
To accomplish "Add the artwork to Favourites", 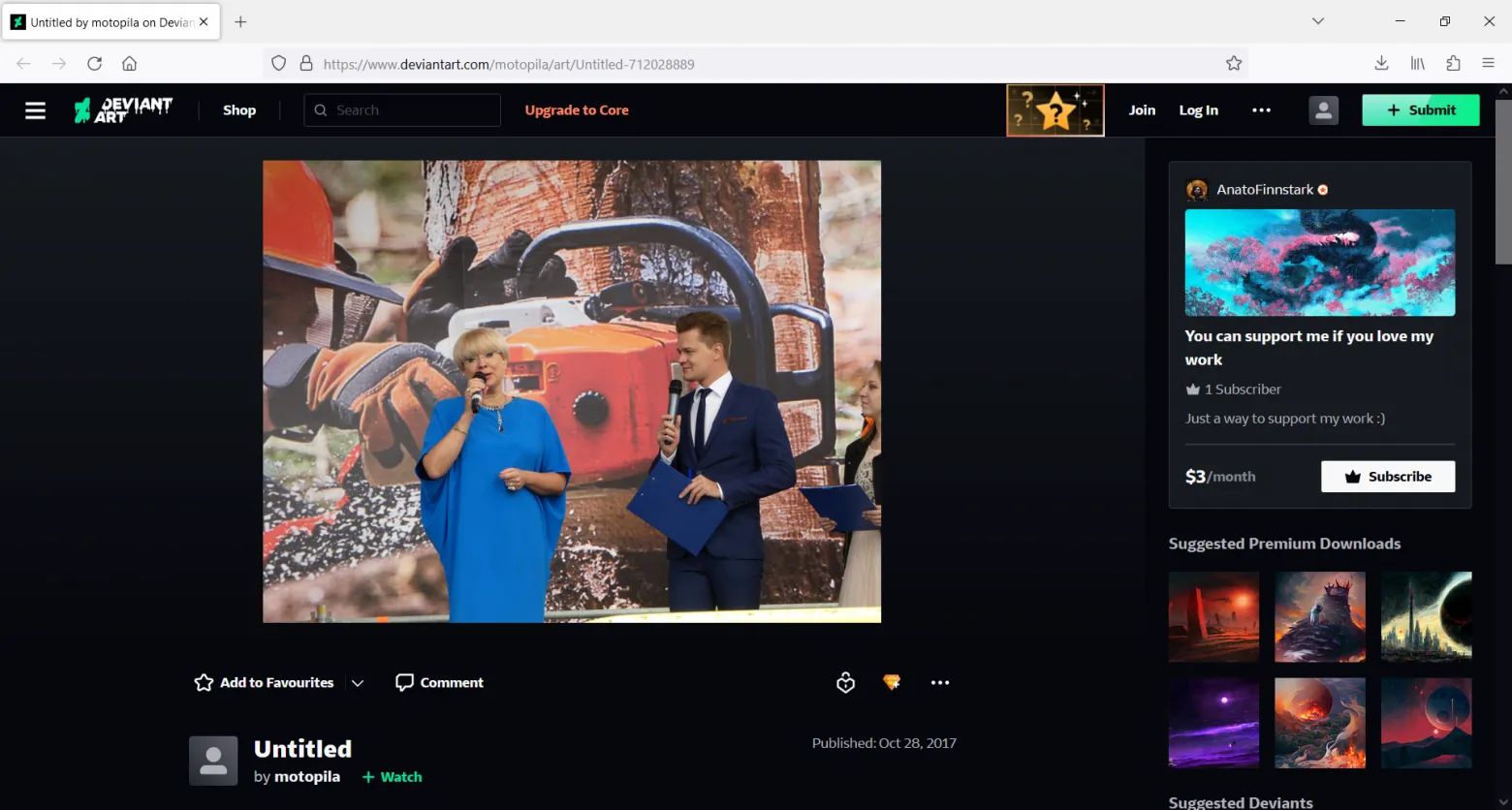I will pos(264,683).
